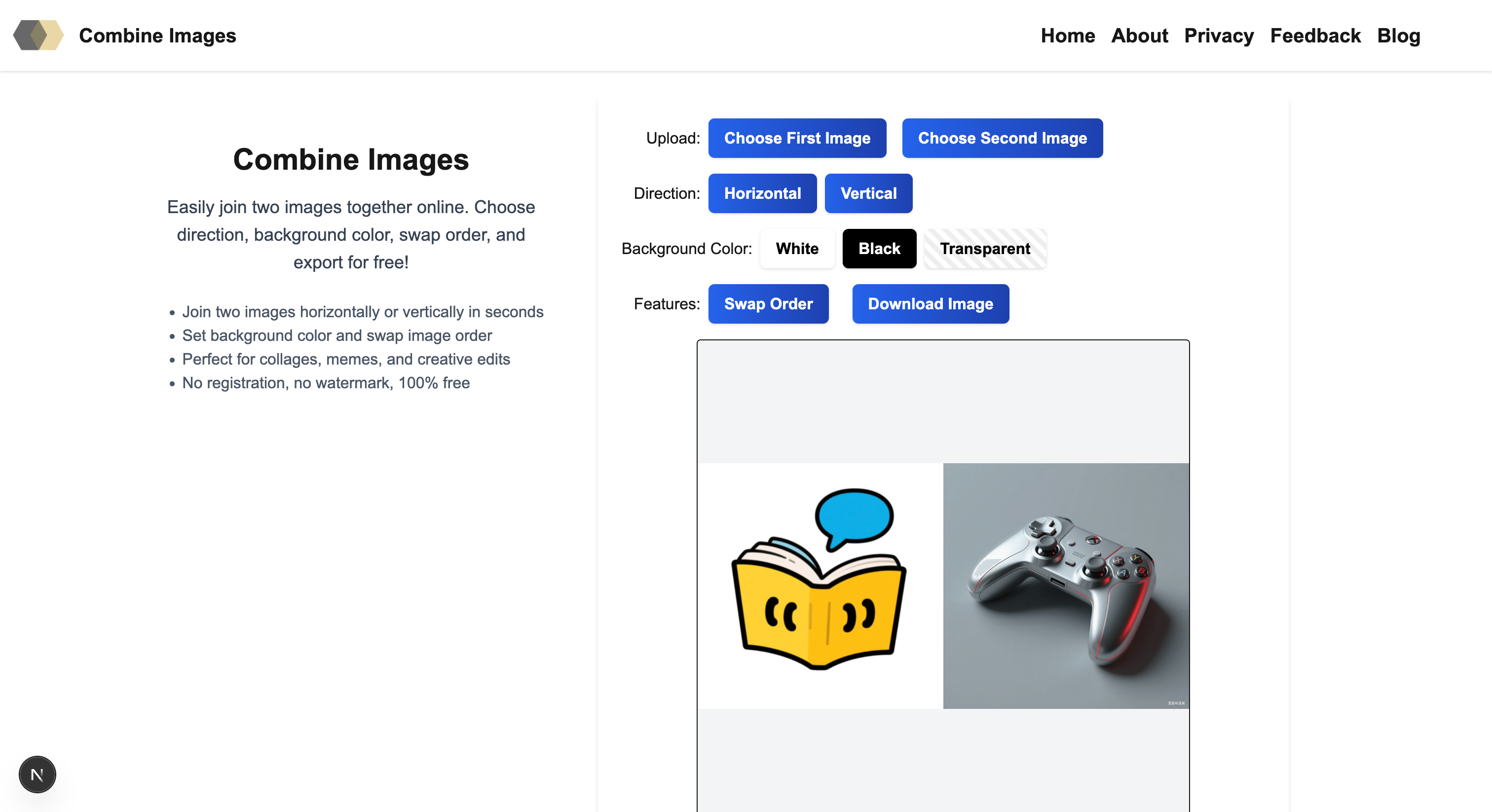The image size is (1492, 812).
Task: Select Horizontal combine direction
Action: point(762,193)
